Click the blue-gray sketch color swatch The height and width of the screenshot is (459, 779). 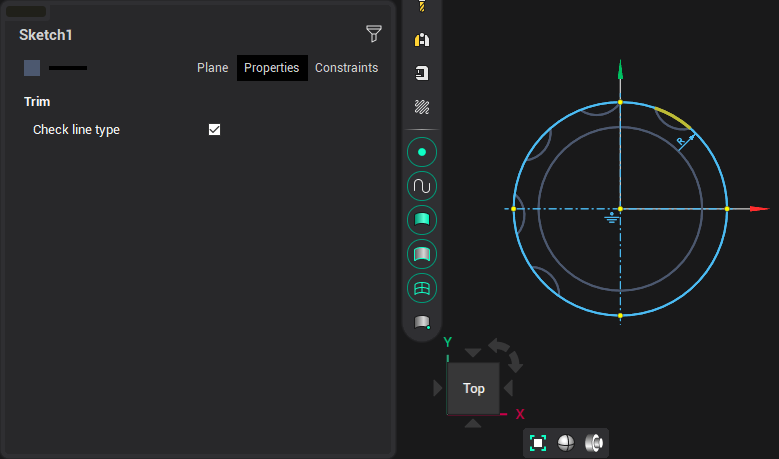point(32,68)
